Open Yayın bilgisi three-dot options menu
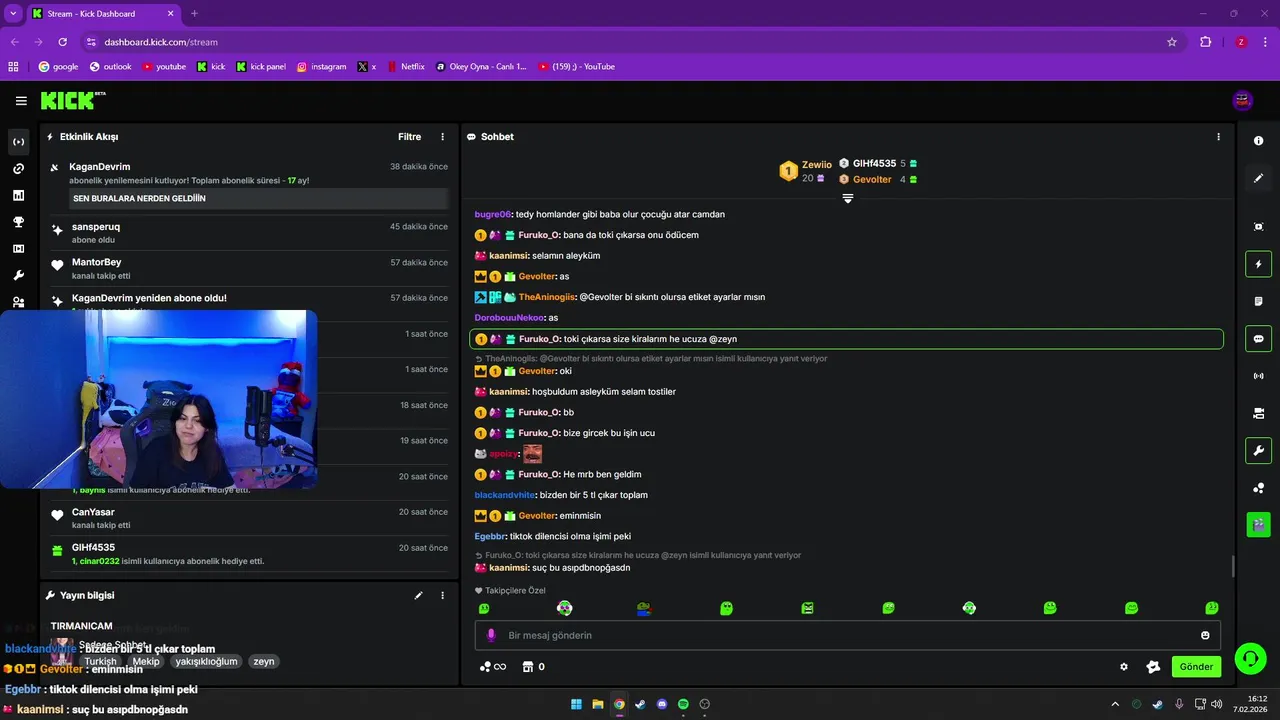 (x=443, y=595)
